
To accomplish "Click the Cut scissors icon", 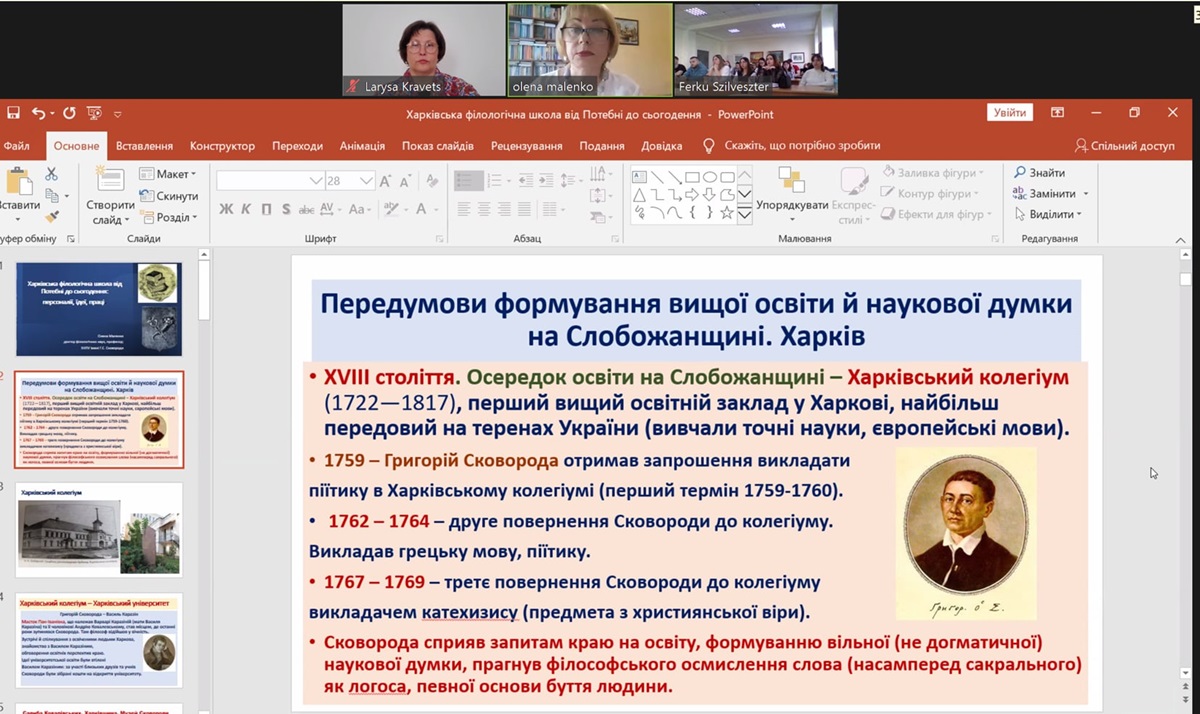I will pos(52,174).
